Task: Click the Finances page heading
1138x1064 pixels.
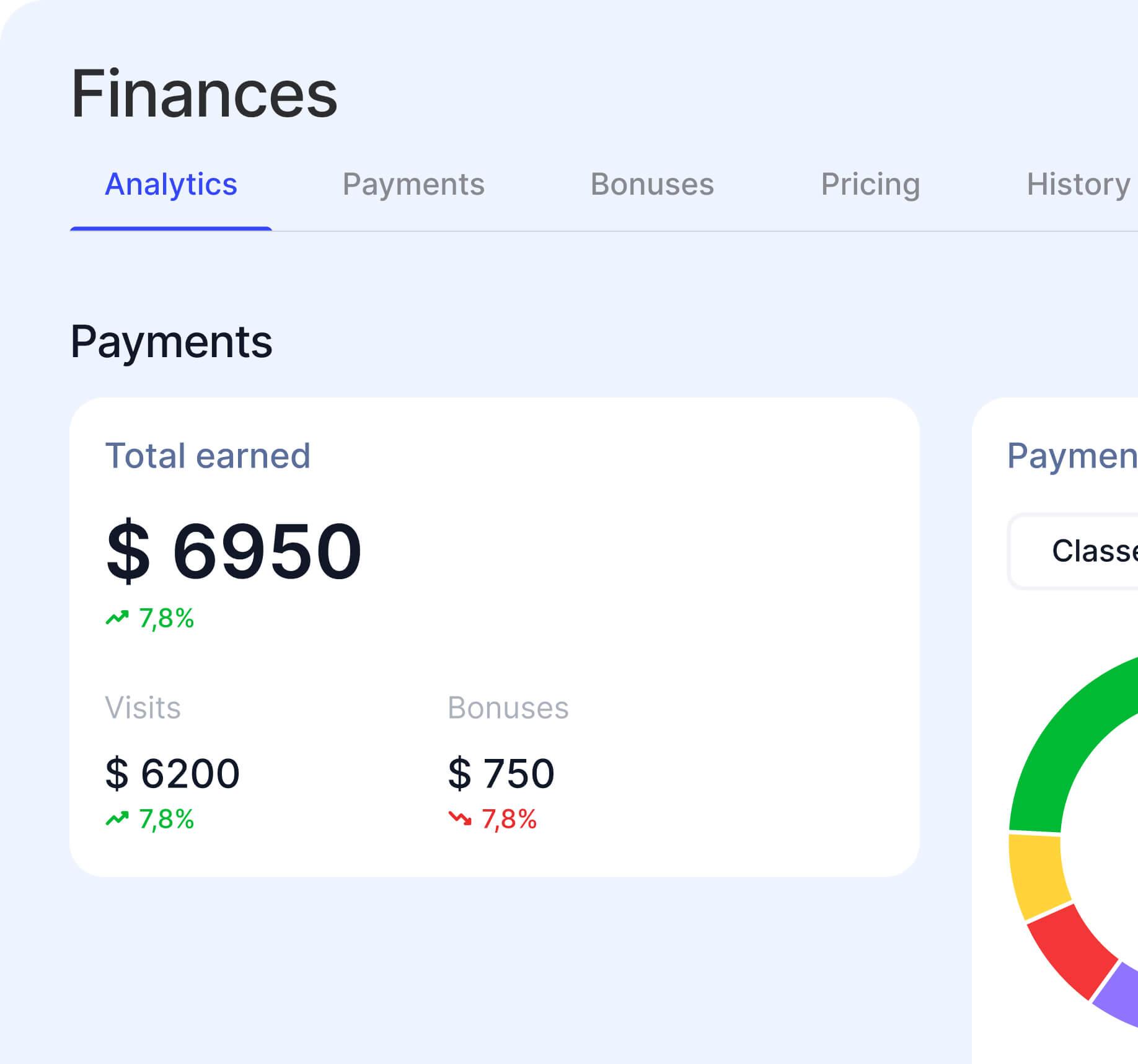Action: click(204, 94)
